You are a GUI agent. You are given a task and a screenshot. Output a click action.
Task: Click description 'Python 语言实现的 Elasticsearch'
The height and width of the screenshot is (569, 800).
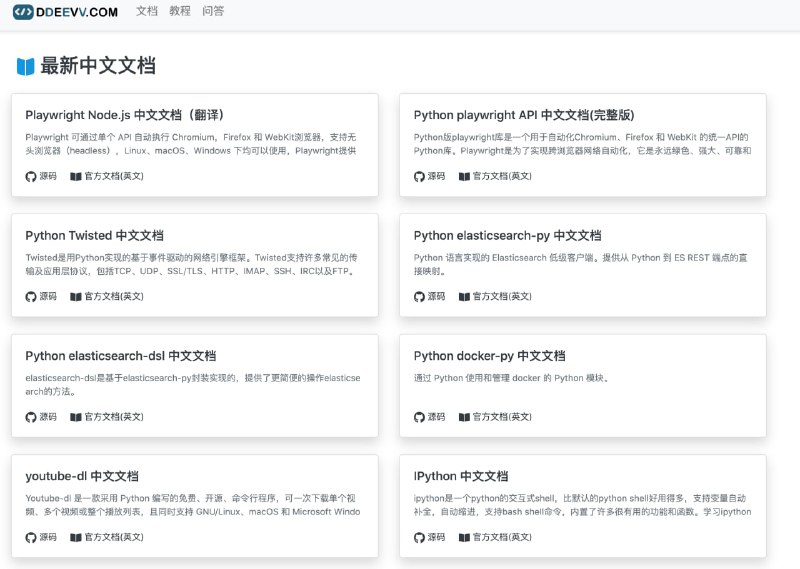point(581,264)
